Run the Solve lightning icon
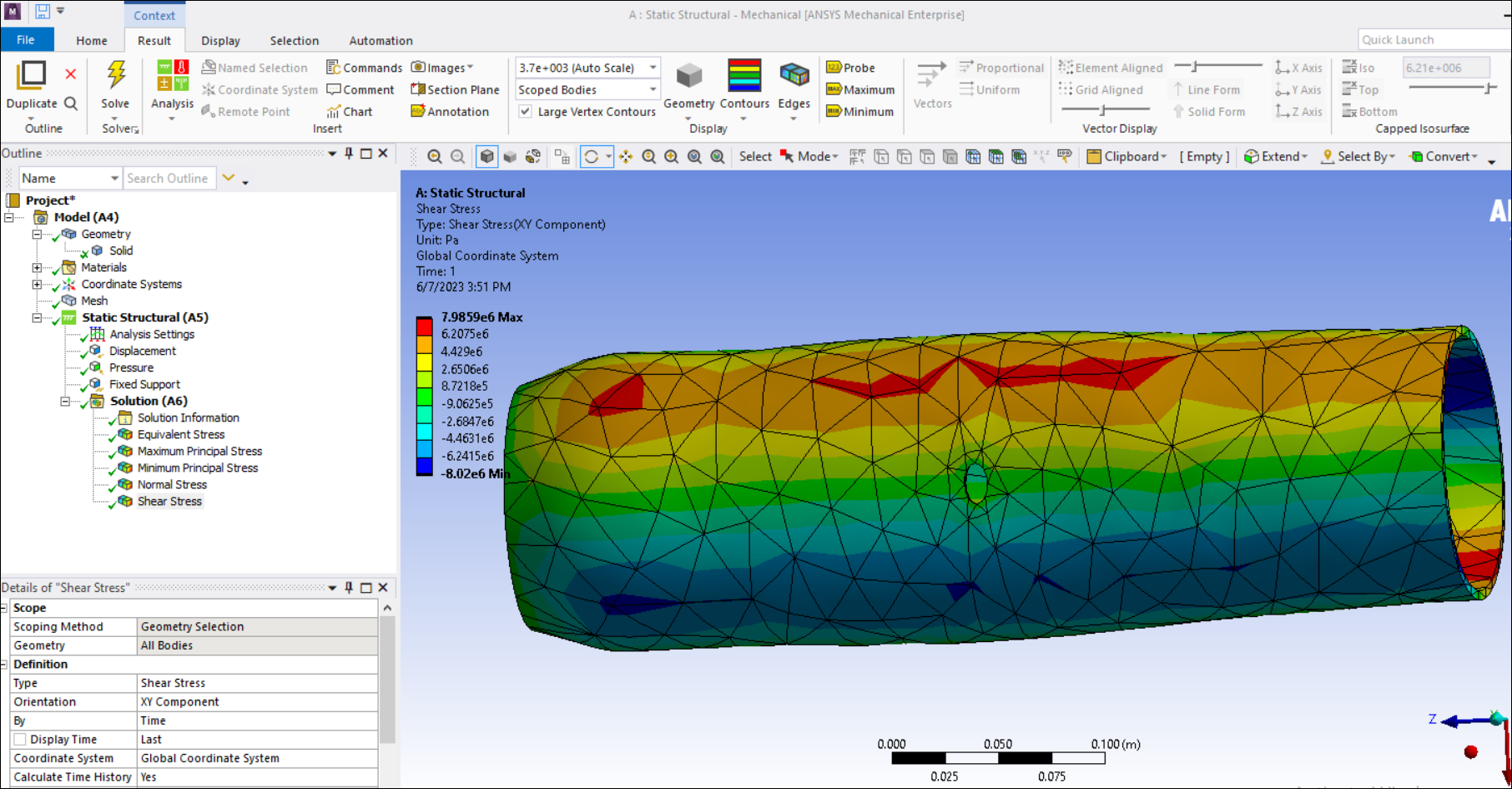Image resolution: width=1512 pixels, height=789 pixels. 116,75
